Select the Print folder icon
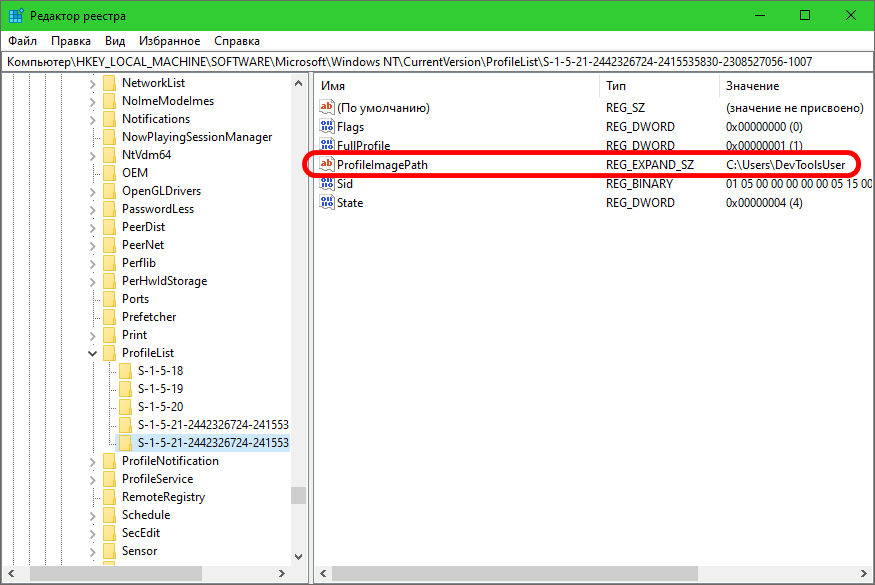The height and width of the screenshot is (585, 875). (x=110, y=335)
